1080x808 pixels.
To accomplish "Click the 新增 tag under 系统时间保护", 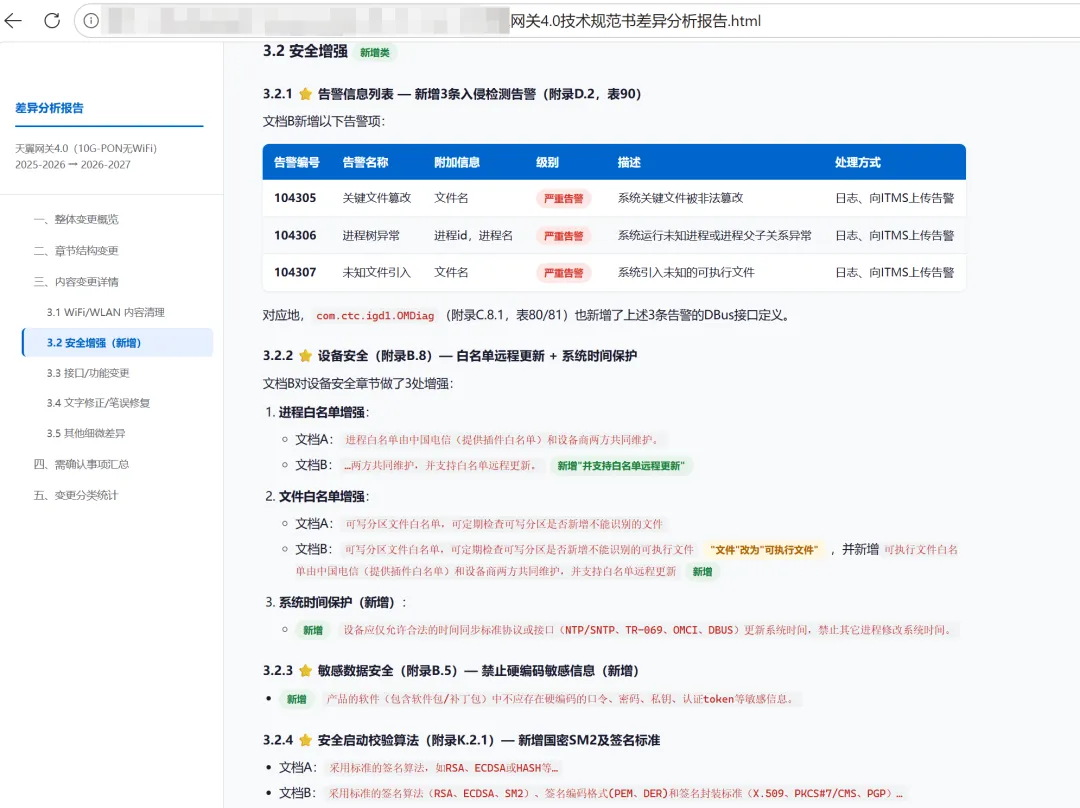I will pos(313,630).
